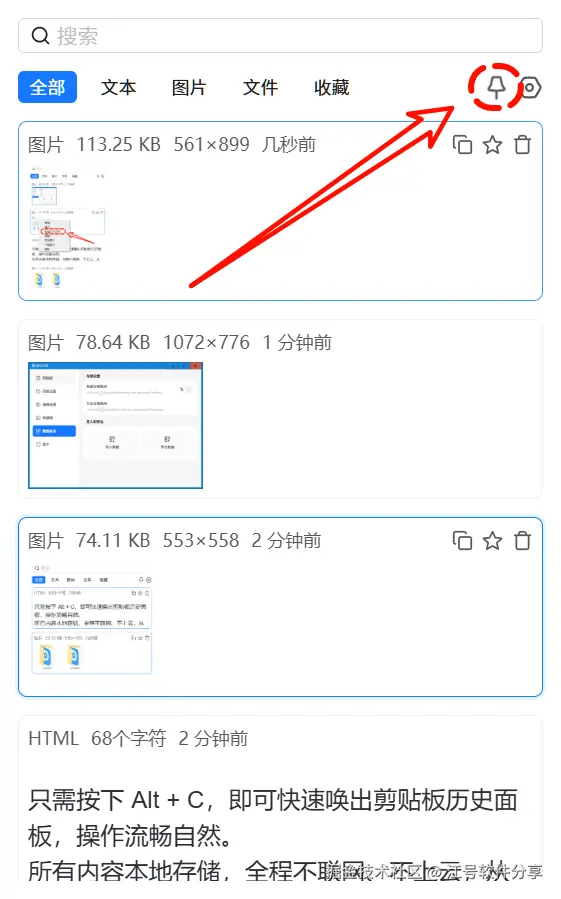Delete the 561×899 image entry
561x899 pixels.
[522, 144]
